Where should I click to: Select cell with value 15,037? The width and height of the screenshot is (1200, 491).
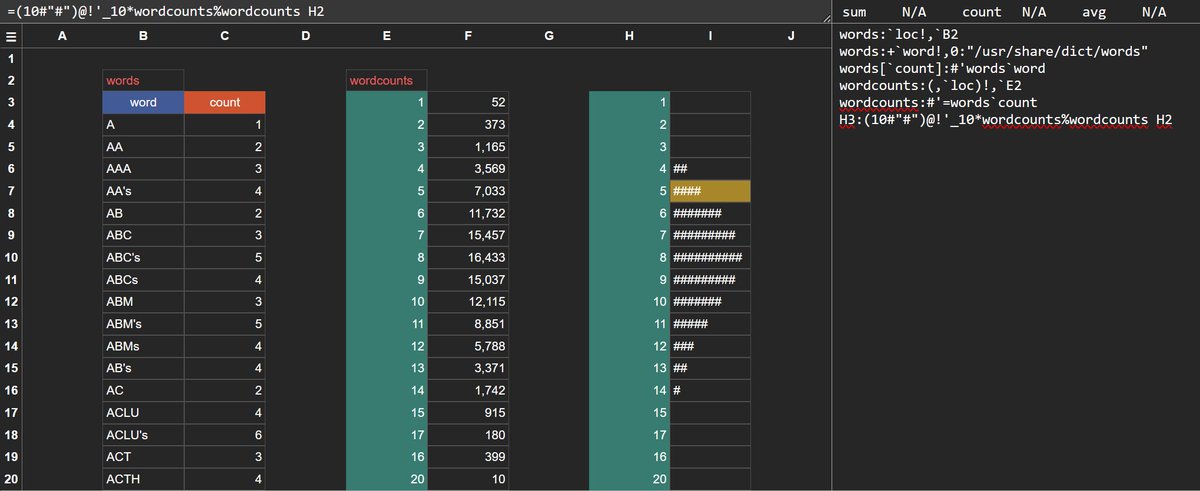[x=467, y=278]
